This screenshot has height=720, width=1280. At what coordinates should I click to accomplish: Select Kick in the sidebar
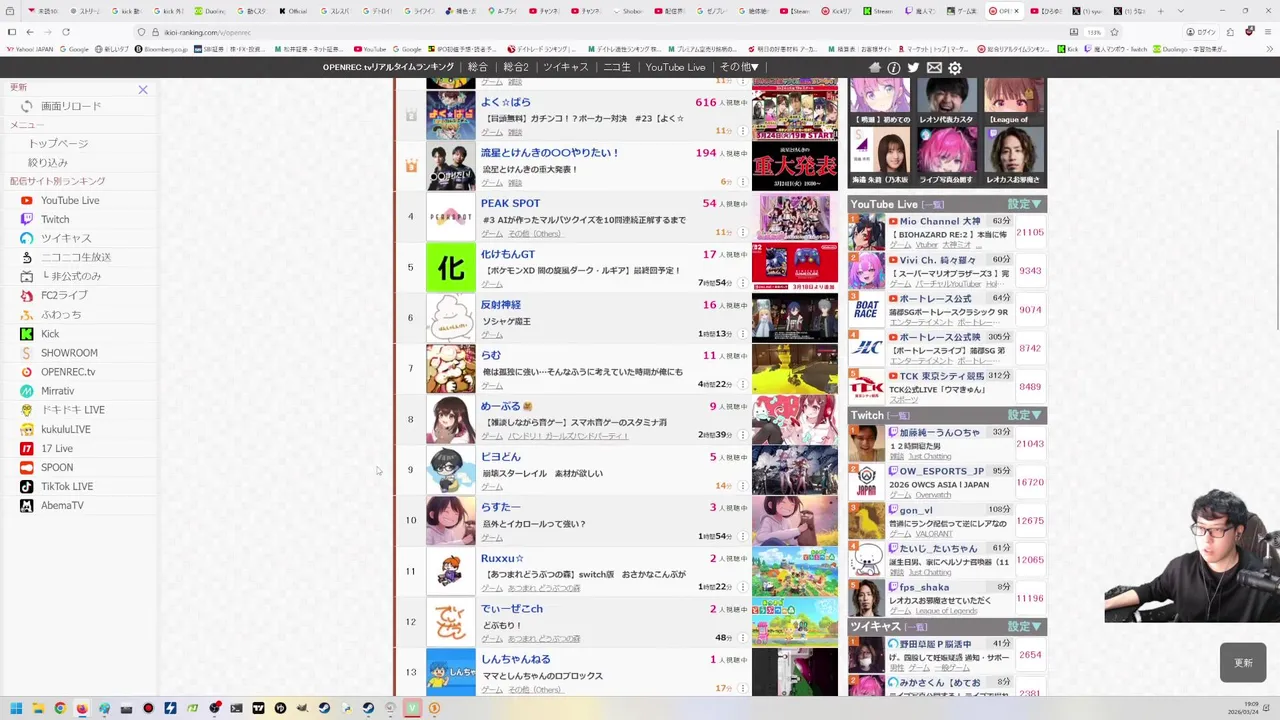[x=50, y=334]
